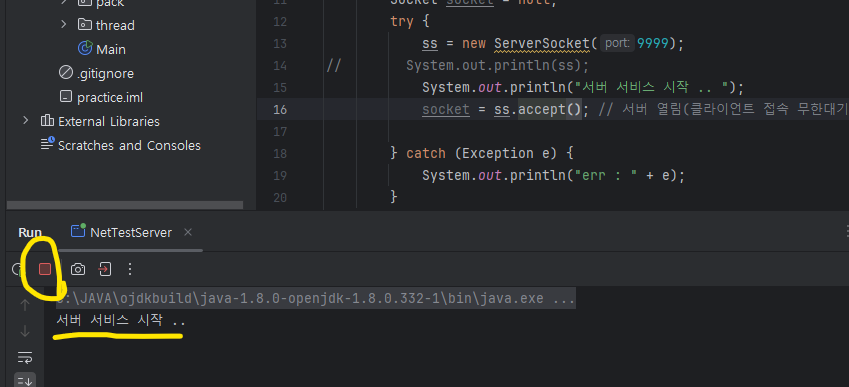Click 'accept()' on line 16
Viewport: 849px width, 387px height.
pos(550,109)
